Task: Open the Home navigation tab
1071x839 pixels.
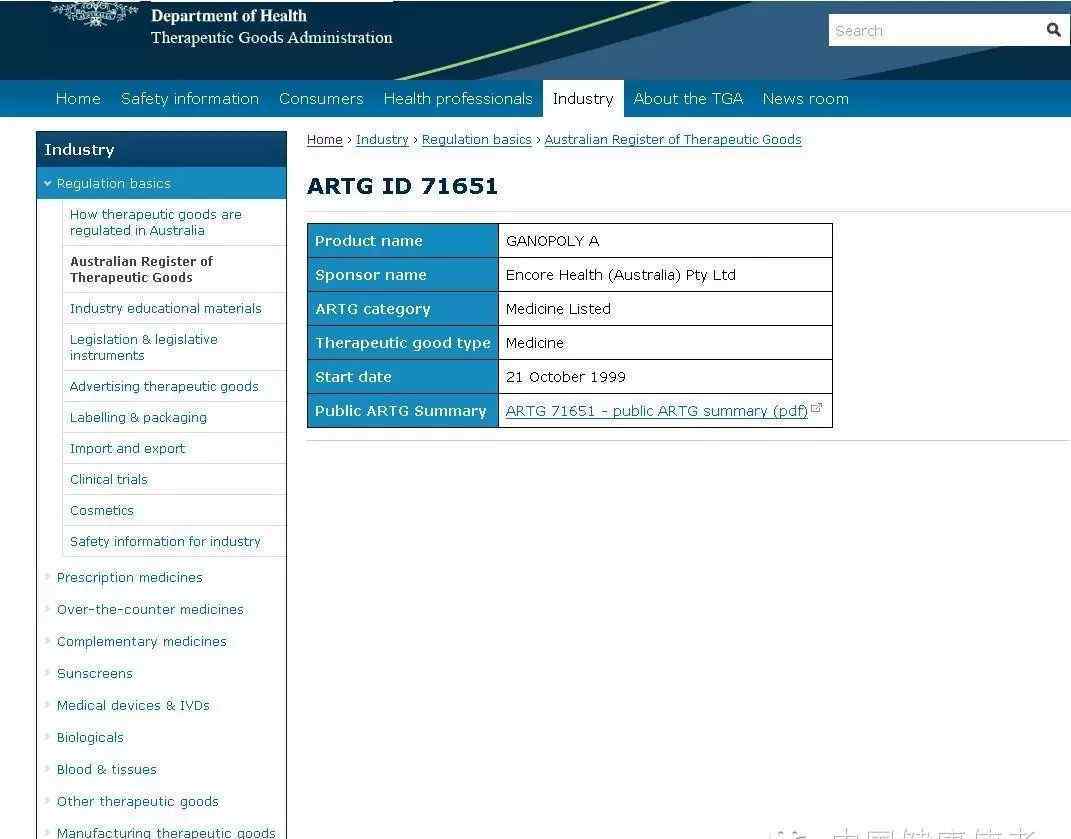Action: pyautogui.click(x=78, y=98)
